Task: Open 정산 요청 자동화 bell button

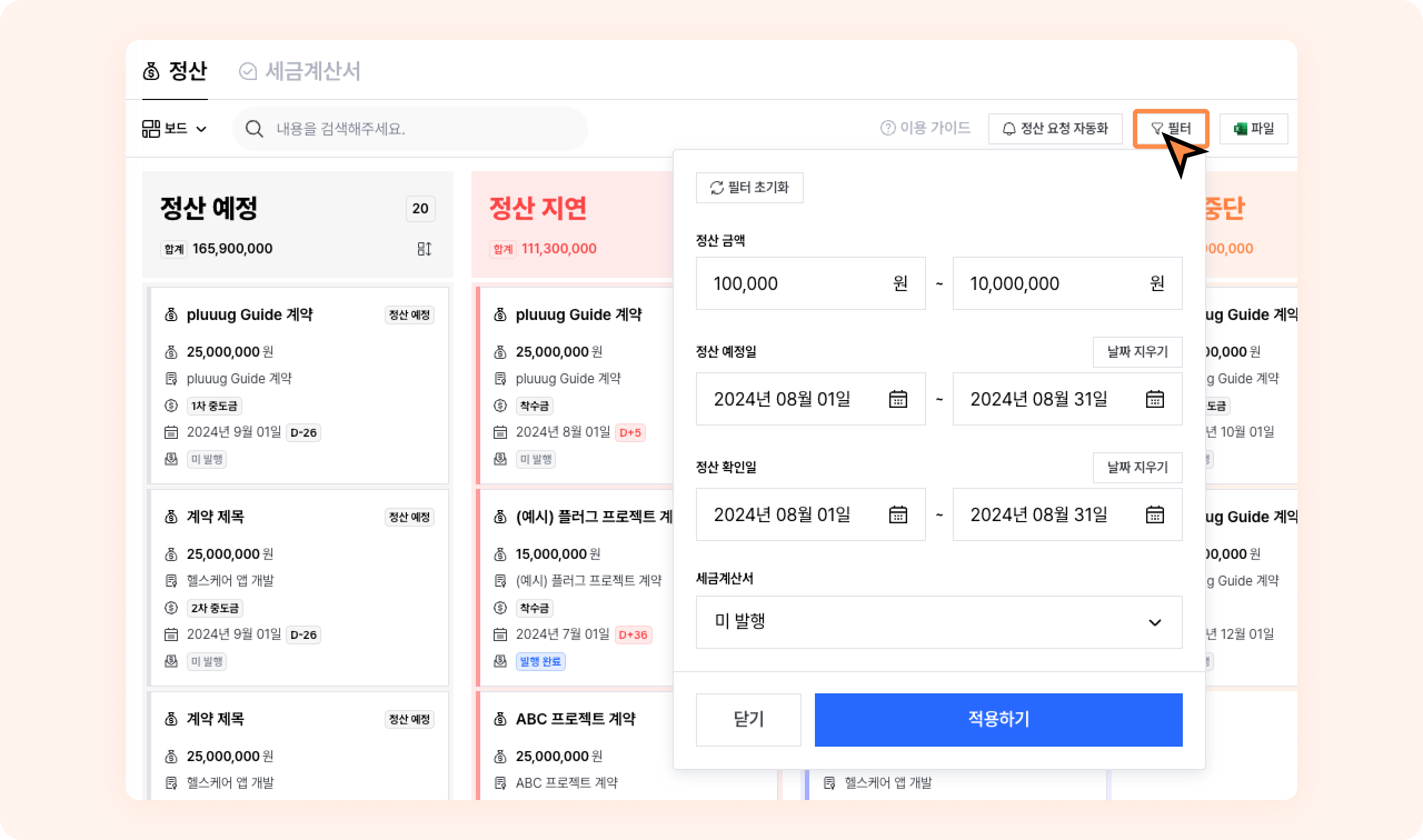Action: 1055,129
